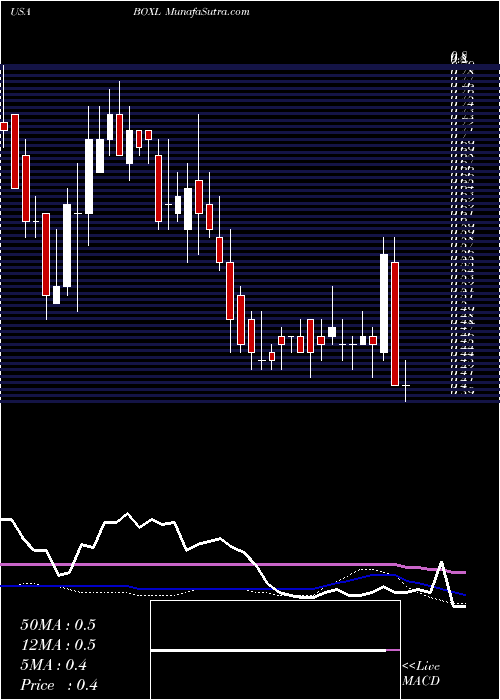Click the <<Live MACD label

421,674
